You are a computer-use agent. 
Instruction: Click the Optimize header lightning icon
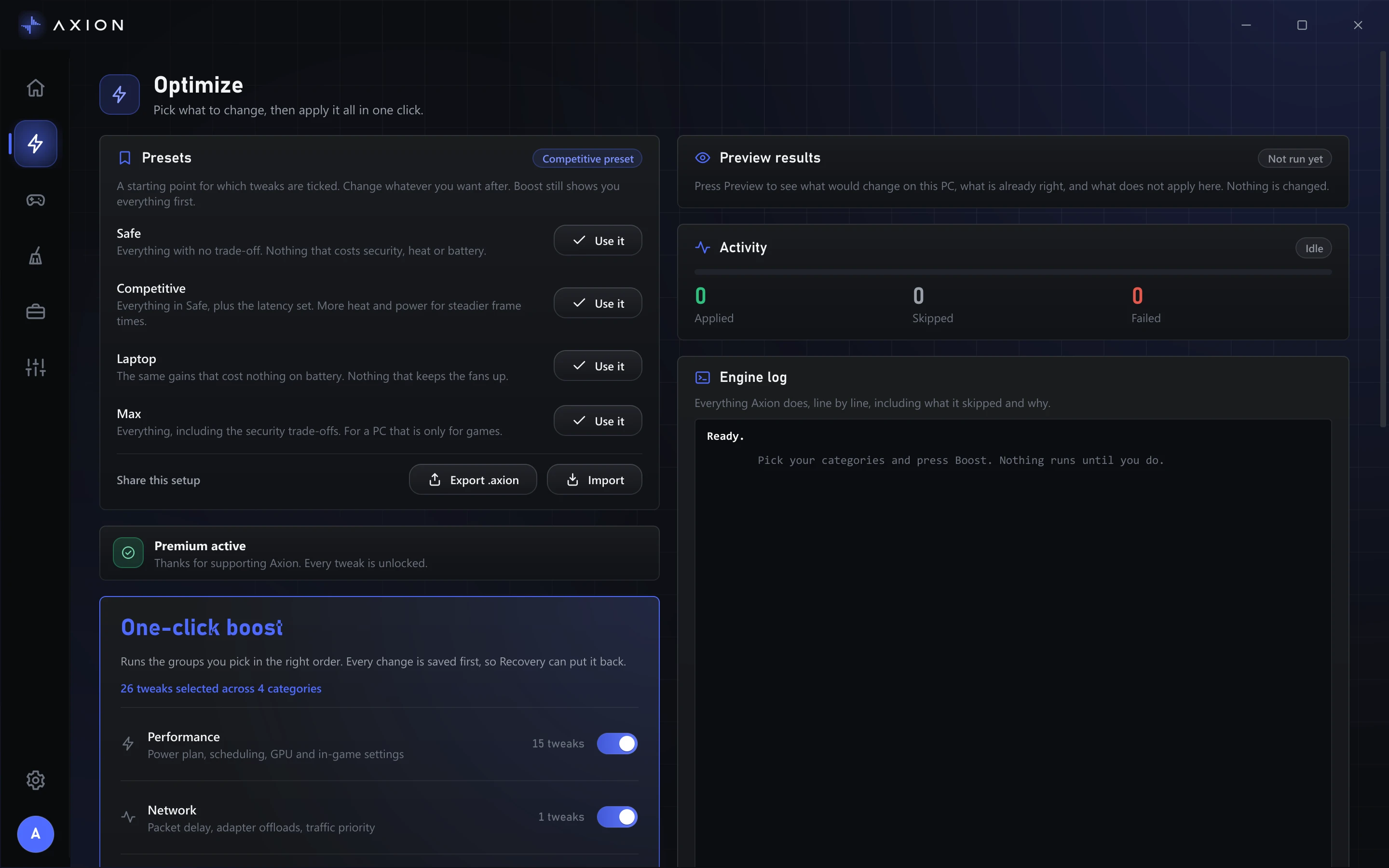coord(120,94)
